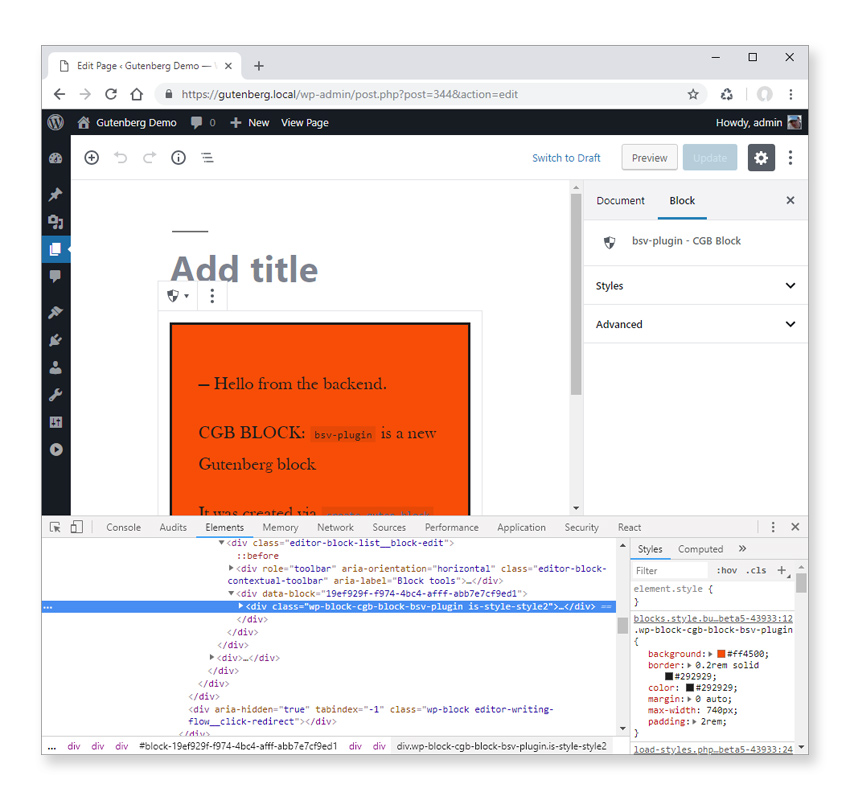Select the Comments bubble in the admin sidebar
This screenshot has width=850, height=800.
click(55, 277)
